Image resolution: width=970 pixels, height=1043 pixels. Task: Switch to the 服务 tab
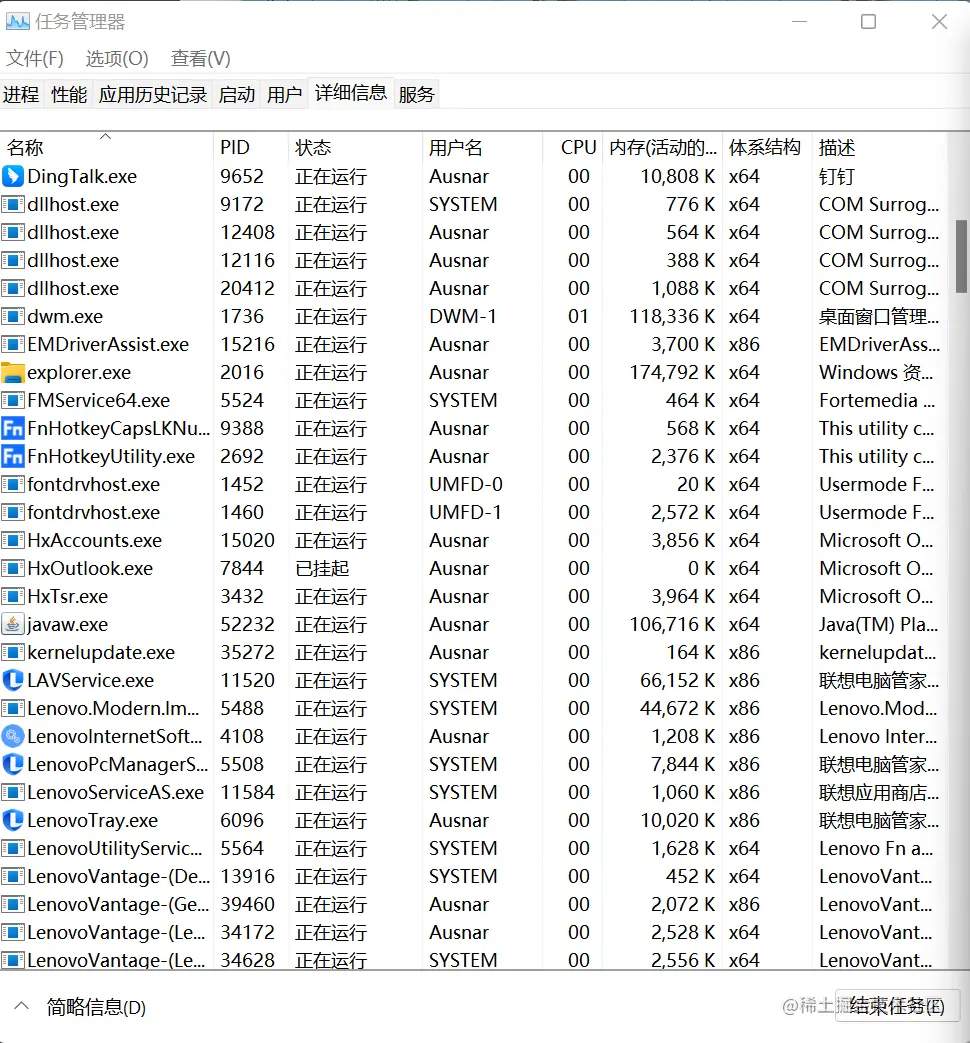coord(416,94)
